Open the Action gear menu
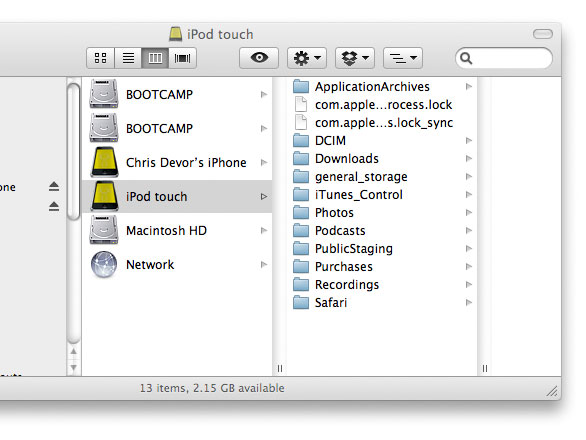586x440 pixels. point(307,58)
